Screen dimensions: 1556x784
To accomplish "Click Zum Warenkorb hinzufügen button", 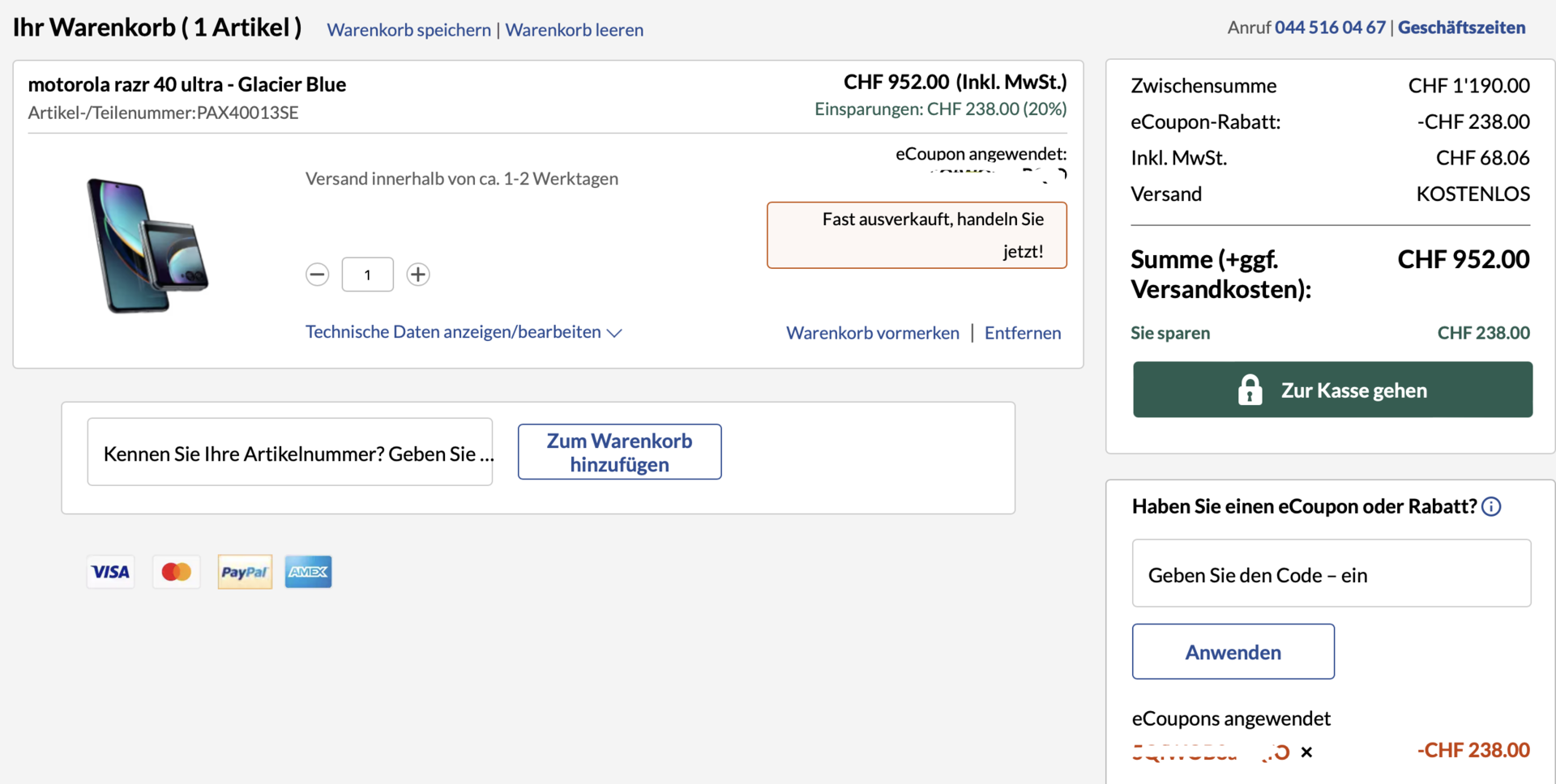I will (x=619, y=452).
